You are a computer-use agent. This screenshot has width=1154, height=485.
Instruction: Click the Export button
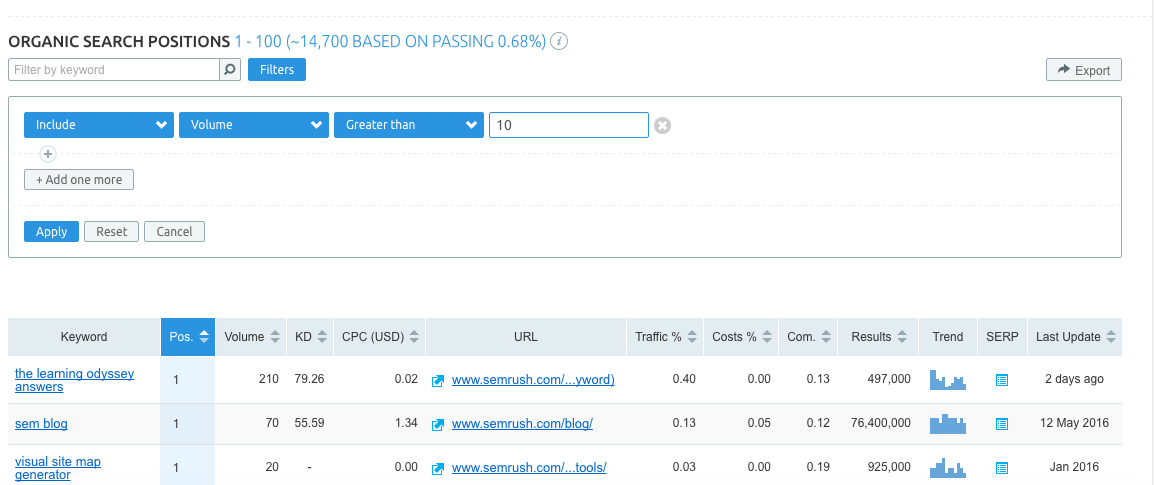pyautogui.click(x=1083, y=70)
